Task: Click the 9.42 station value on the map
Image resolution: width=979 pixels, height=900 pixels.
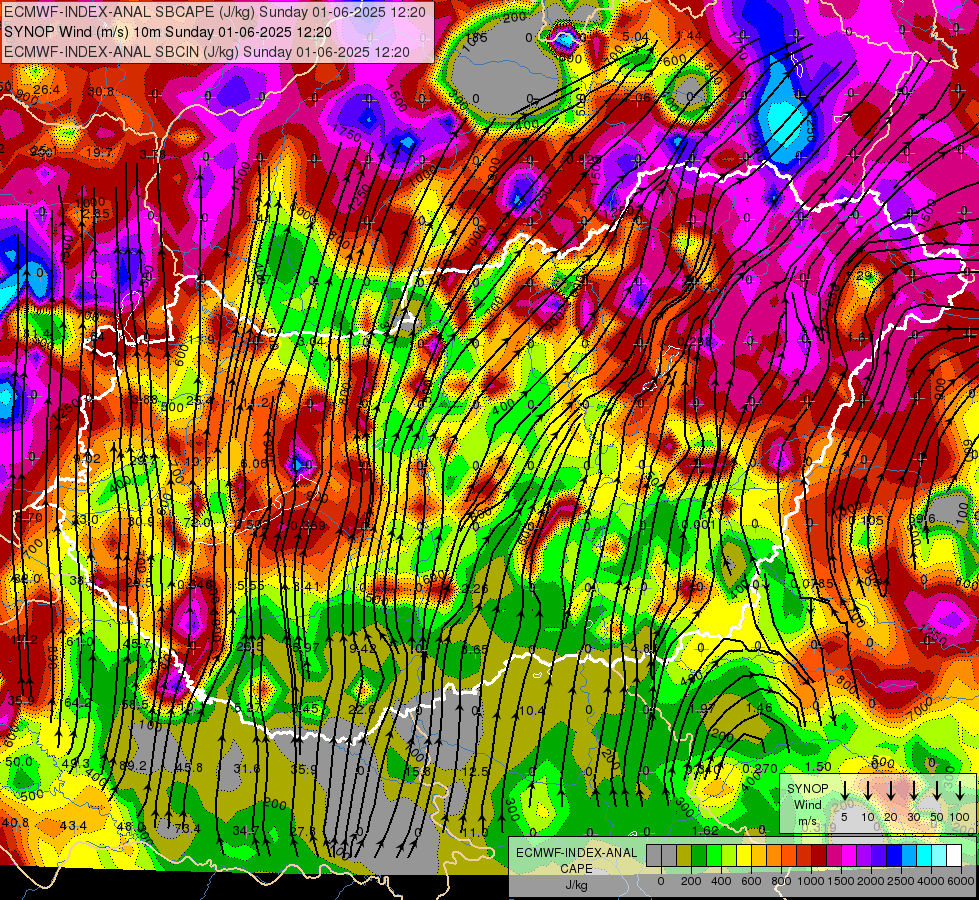Action: pyautogui.click(x=363, y=648)
